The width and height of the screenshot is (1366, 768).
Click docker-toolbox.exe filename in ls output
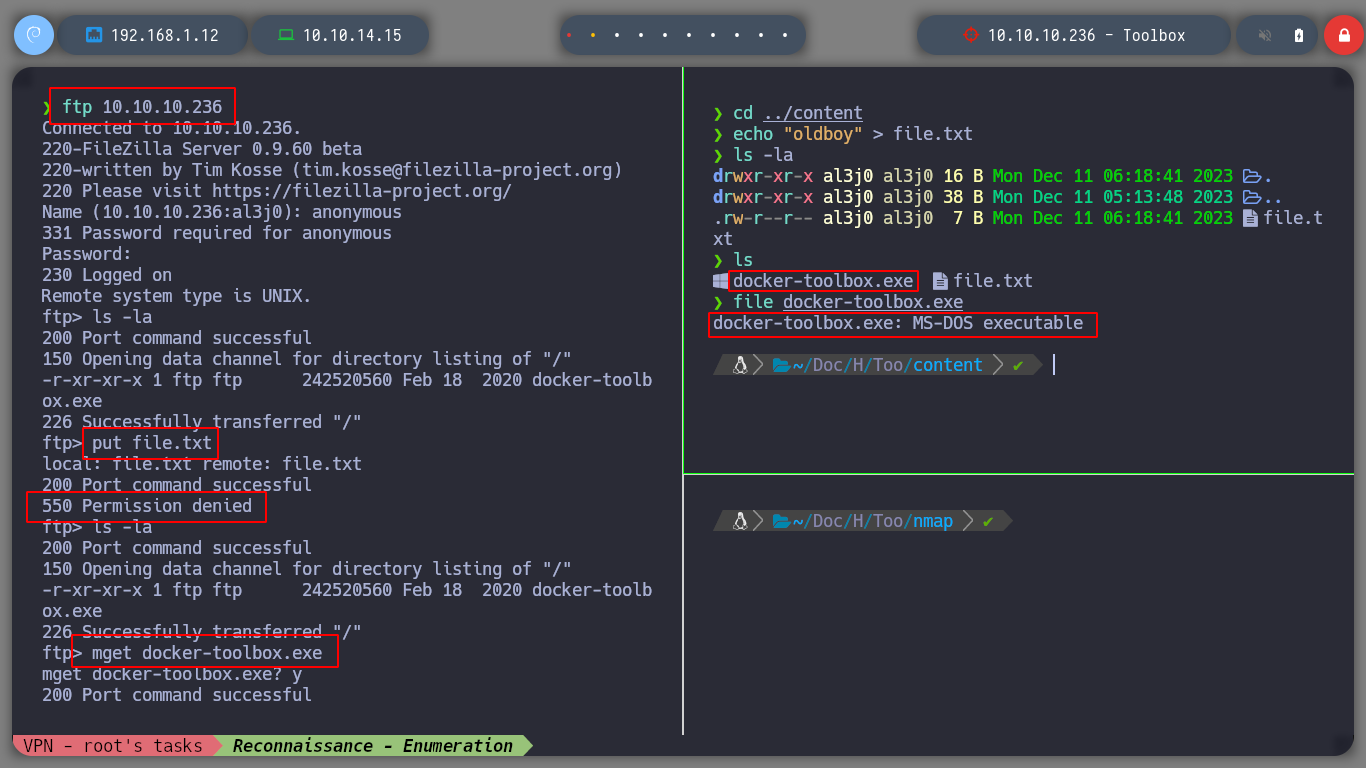[x=823, y=281]
